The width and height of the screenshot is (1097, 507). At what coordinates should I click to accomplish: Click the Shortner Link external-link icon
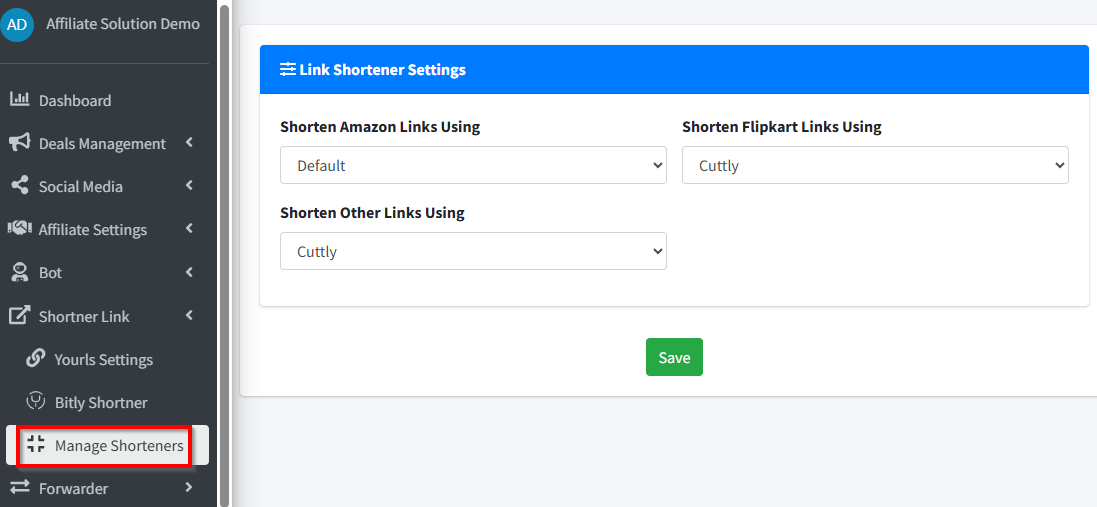(20, 315)
